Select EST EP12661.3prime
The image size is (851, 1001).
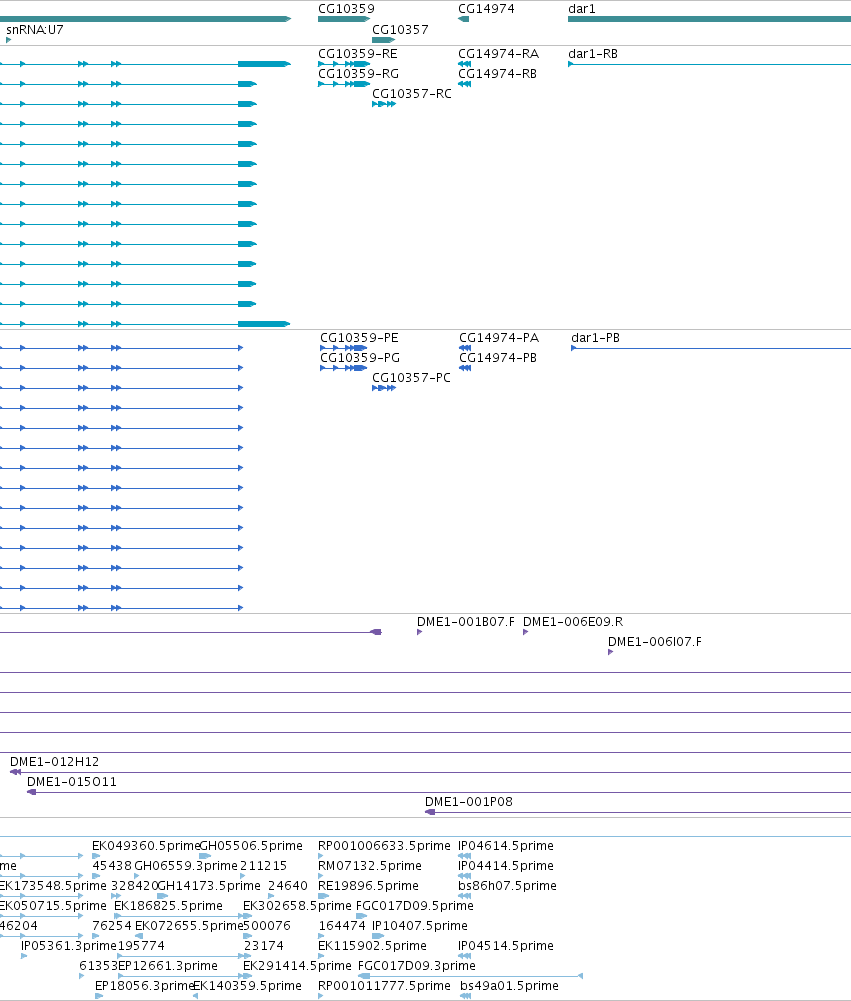168,967
